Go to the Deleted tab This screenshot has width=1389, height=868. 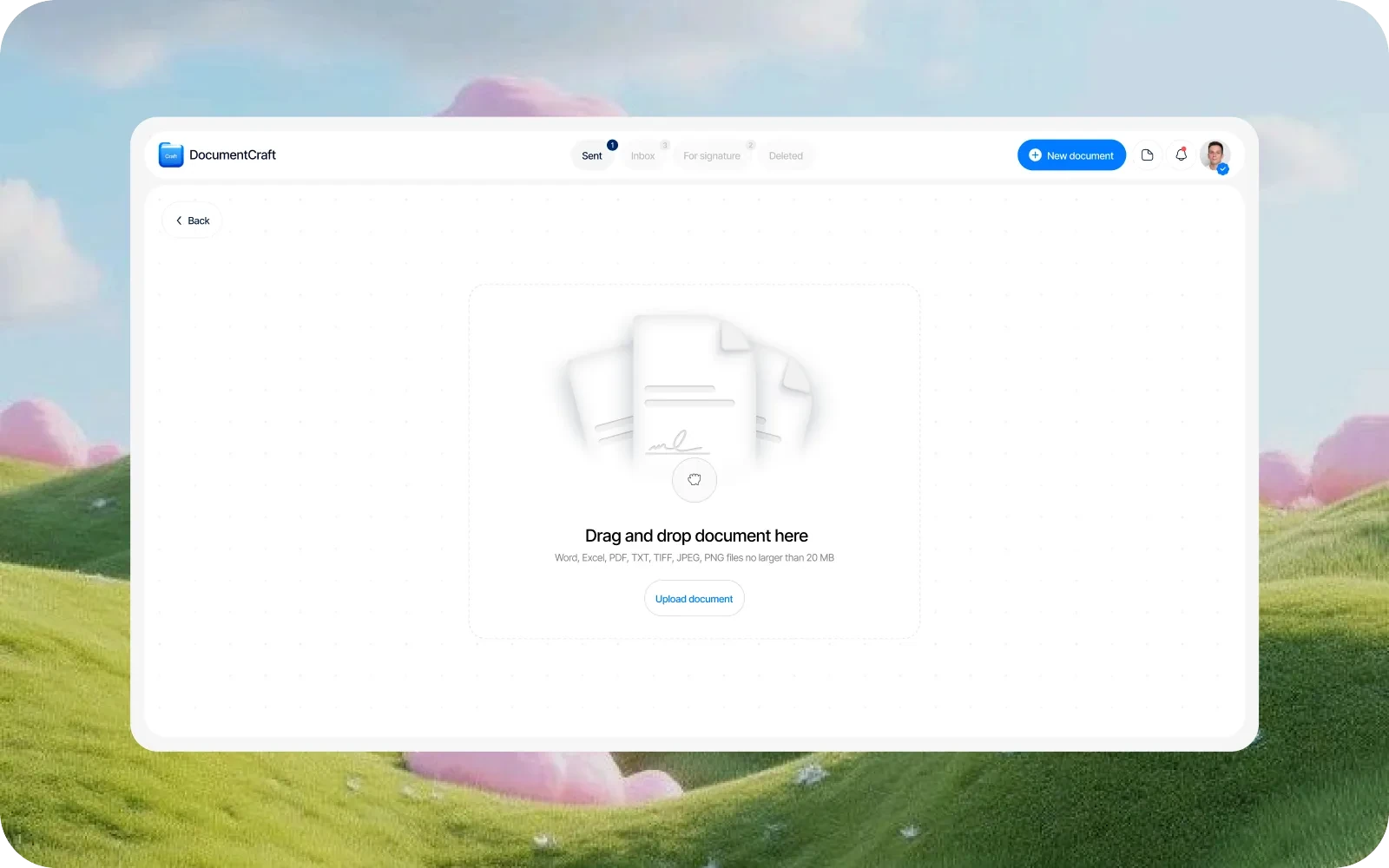coord(786,155)
